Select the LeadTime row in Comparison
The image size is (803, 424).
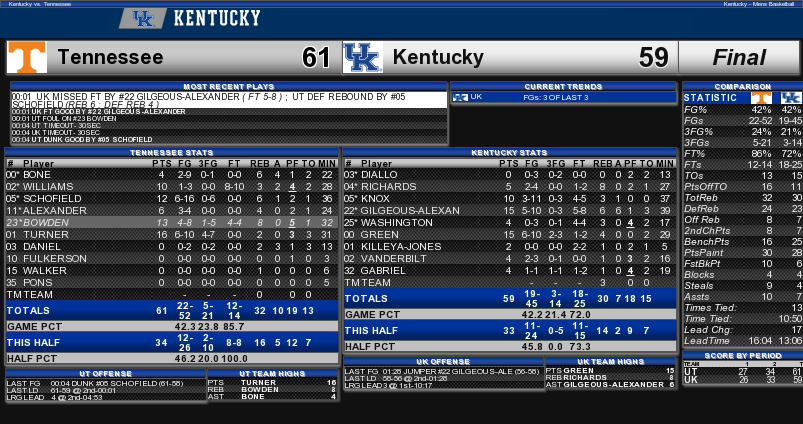[741, 340]
